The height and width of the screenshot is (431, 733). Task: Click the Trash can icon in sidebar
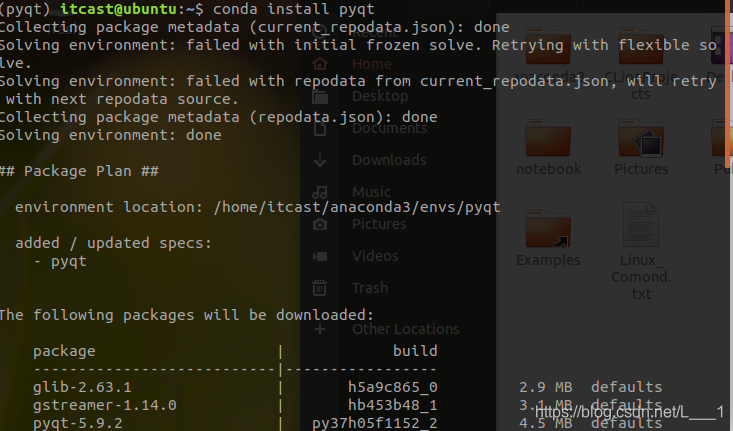[320, 288]
